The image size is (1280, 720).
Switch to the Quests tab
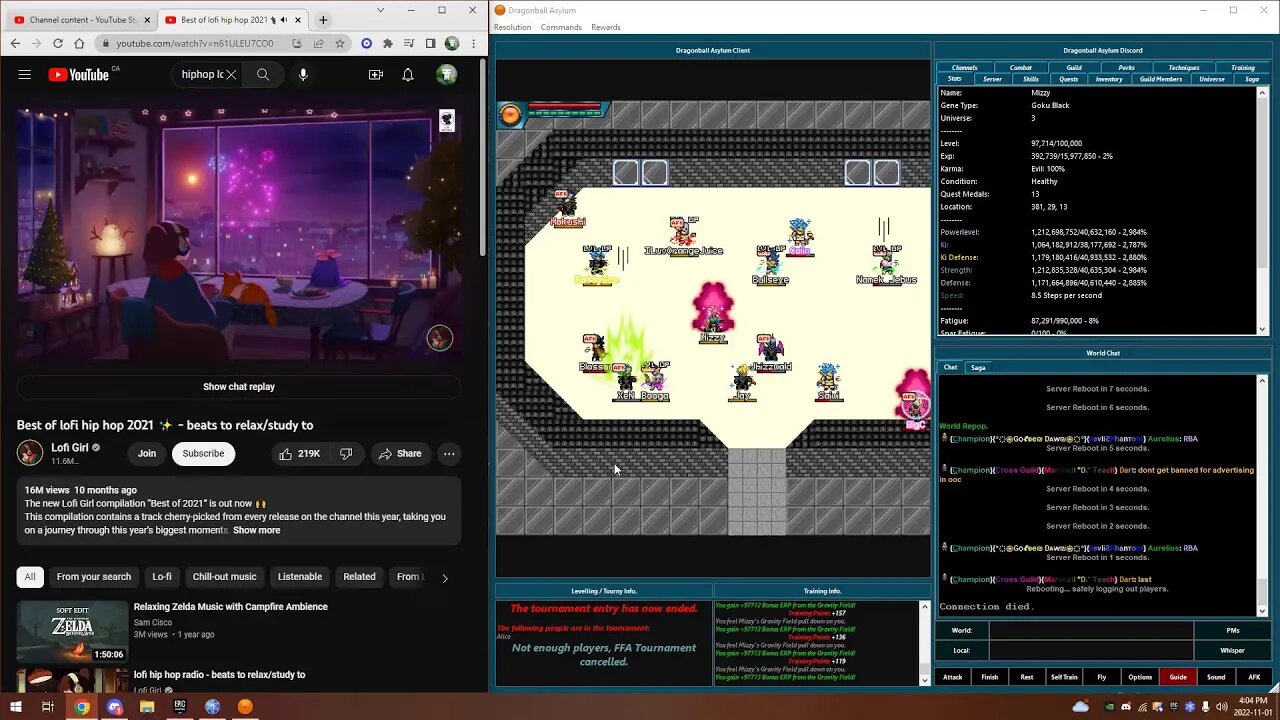point(1069,79)
